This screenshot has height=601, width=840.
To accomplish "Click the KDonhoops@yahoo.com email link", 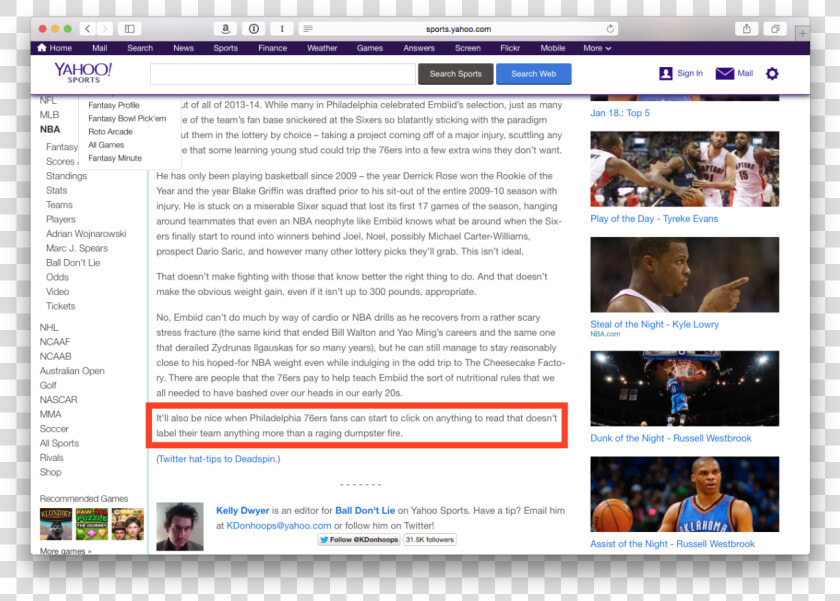I will [x=279, y=525].
